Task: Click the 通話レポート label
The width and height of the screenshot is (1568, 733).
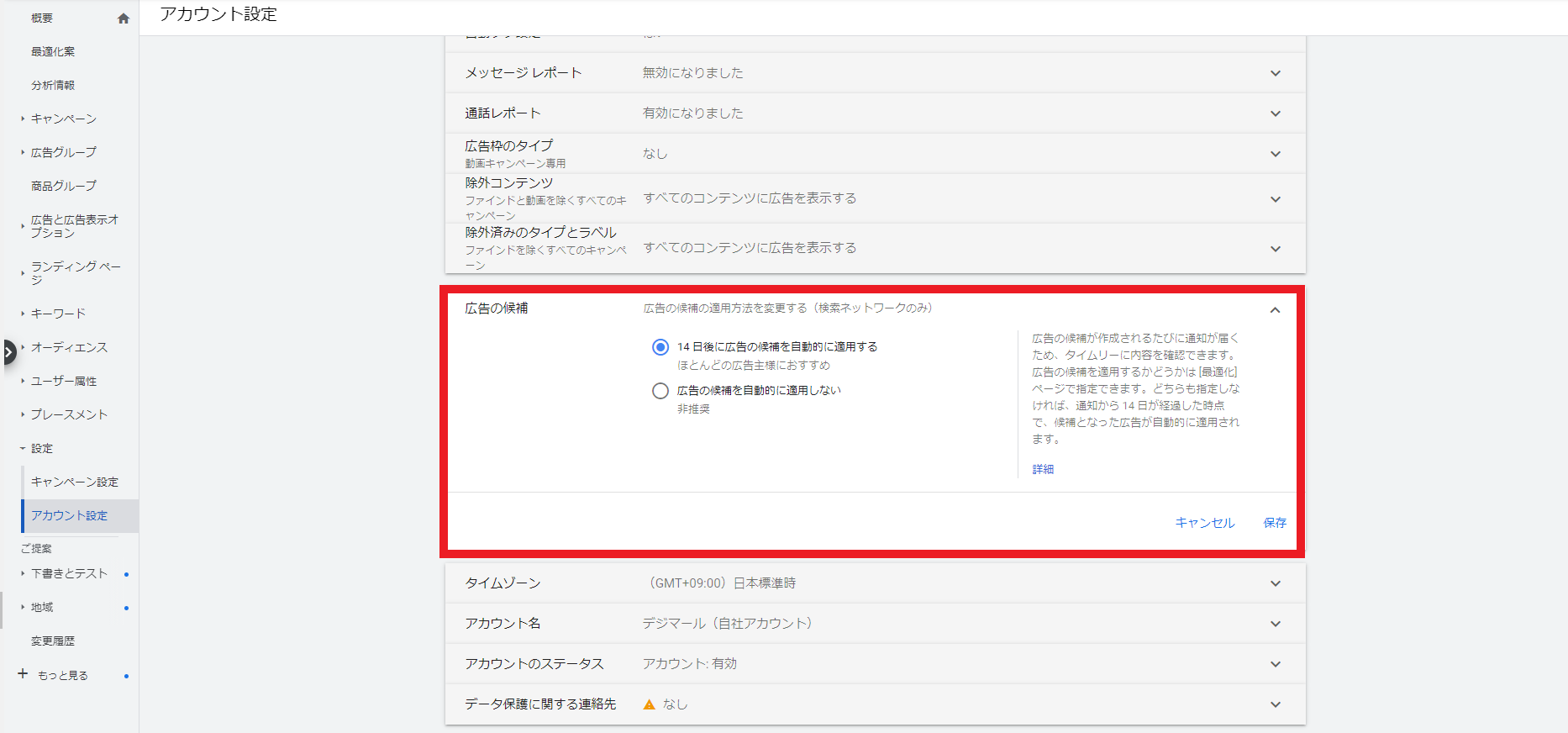Action: (503, 113)
